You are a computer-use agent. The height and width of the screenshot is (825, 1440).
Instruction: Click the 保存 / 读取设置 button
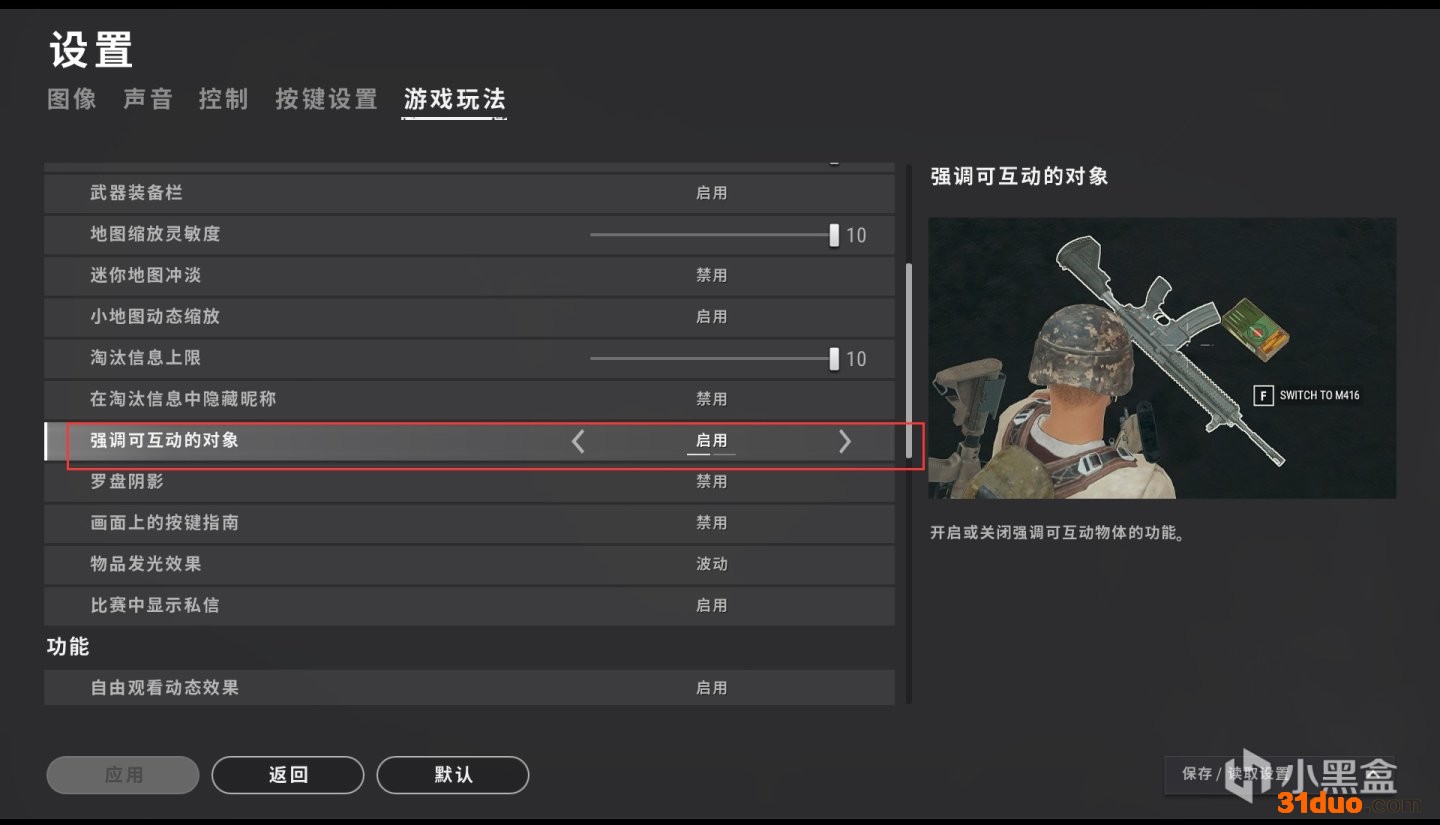1236,774
